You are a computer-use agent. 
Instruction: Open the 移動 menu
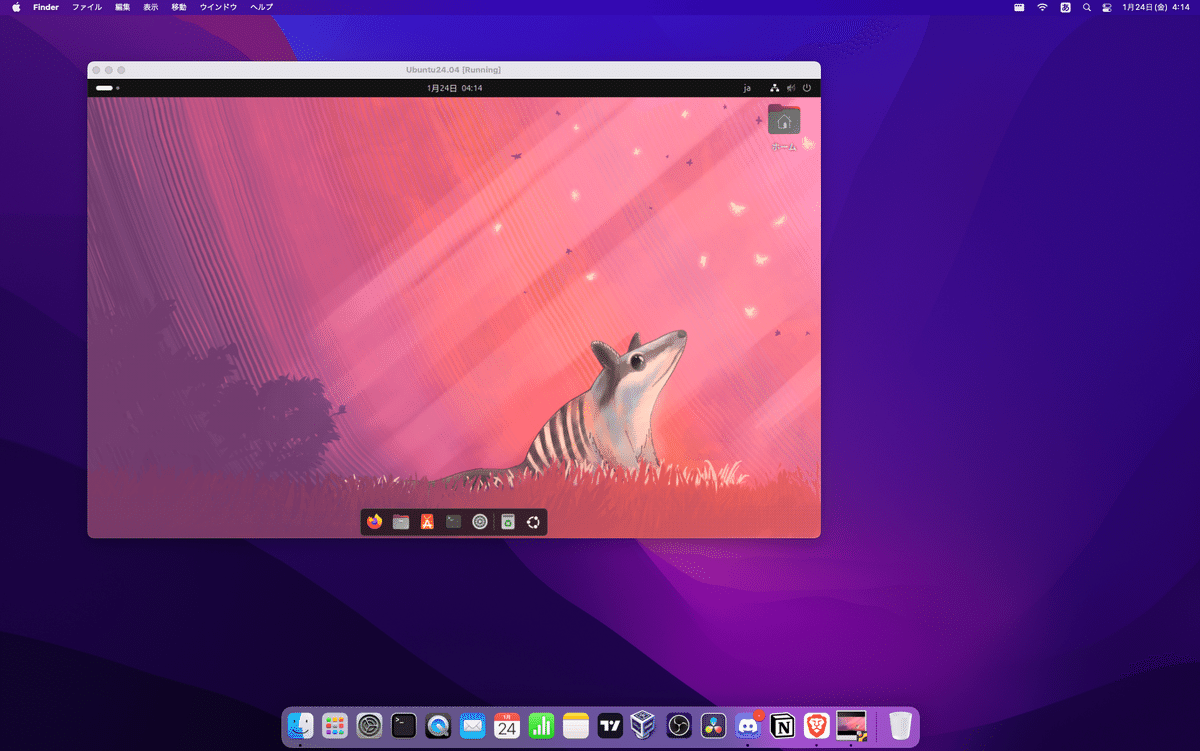[x=179, y=7]
